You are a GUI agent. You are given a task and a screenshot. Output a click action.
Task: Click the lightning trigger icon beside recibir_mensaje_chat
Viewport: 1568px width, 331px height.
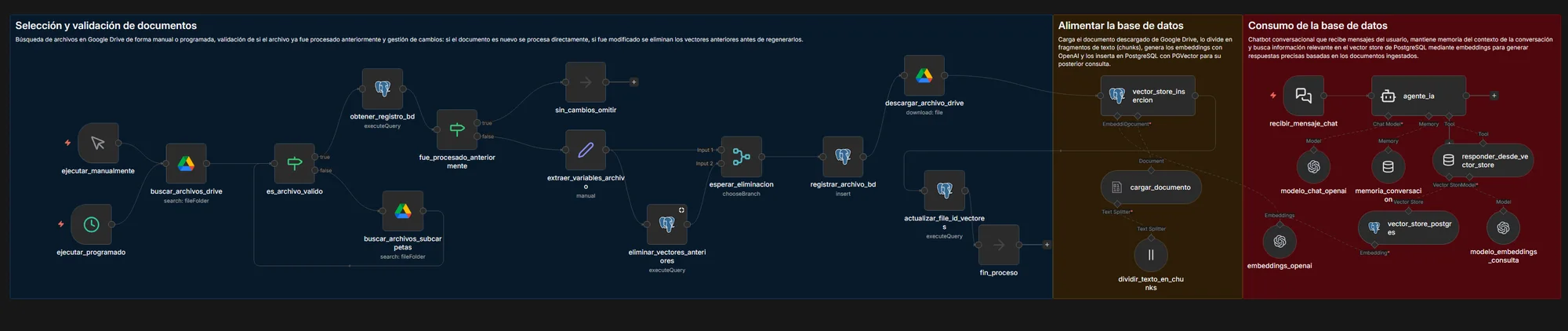1273,96
